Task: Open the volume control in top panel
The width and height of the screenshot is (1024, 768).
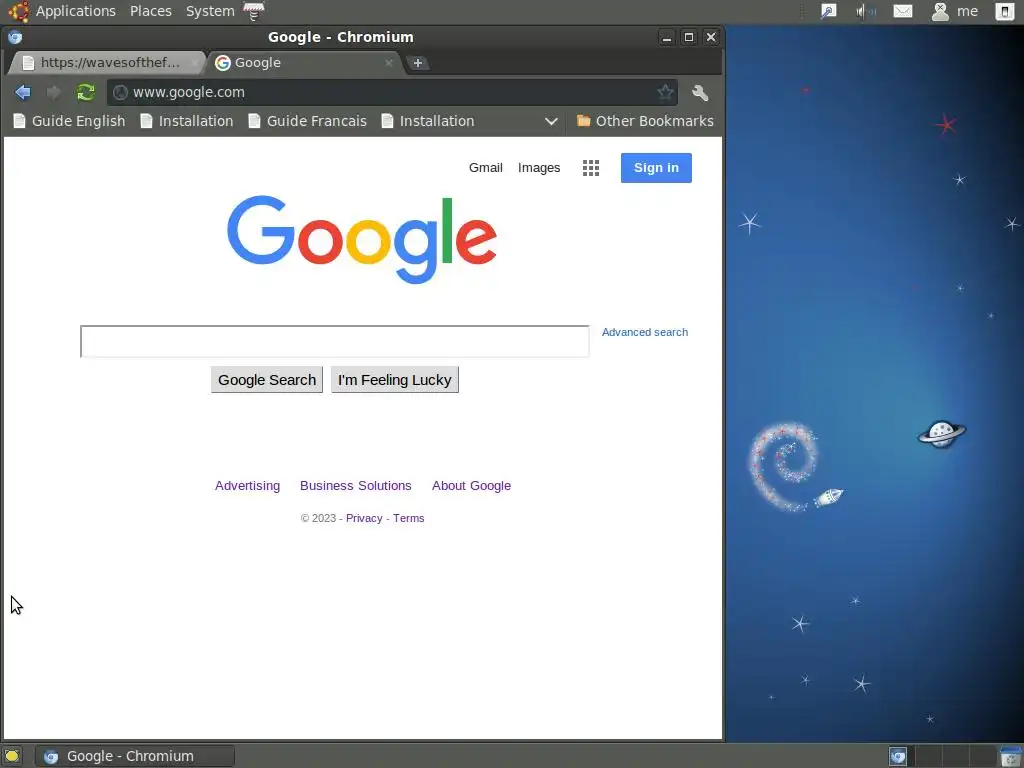Action: click(x=866, y=11)
